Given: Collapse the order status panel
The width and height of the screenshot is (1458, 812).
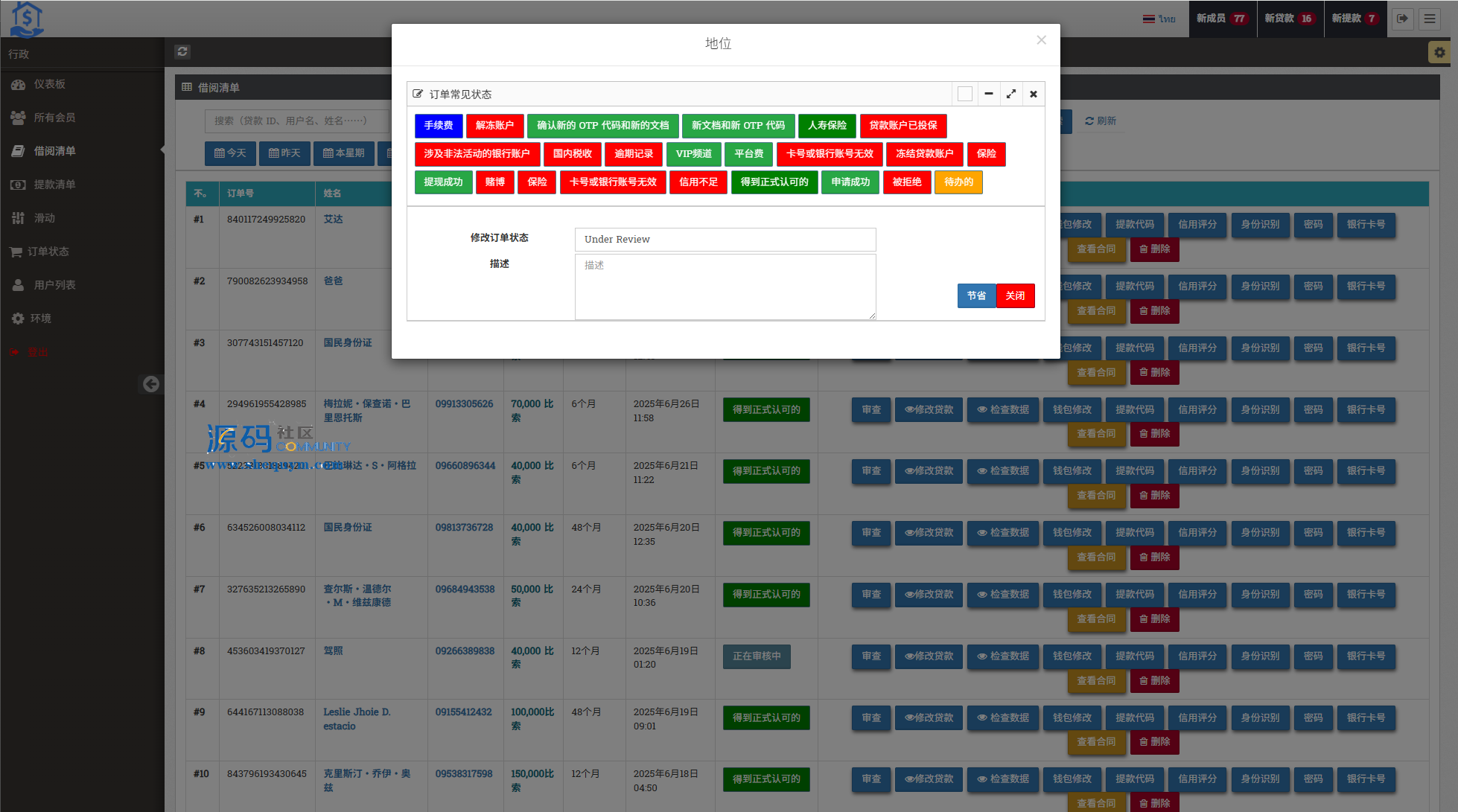Looking at the screenshot, I should pos(988,94).
